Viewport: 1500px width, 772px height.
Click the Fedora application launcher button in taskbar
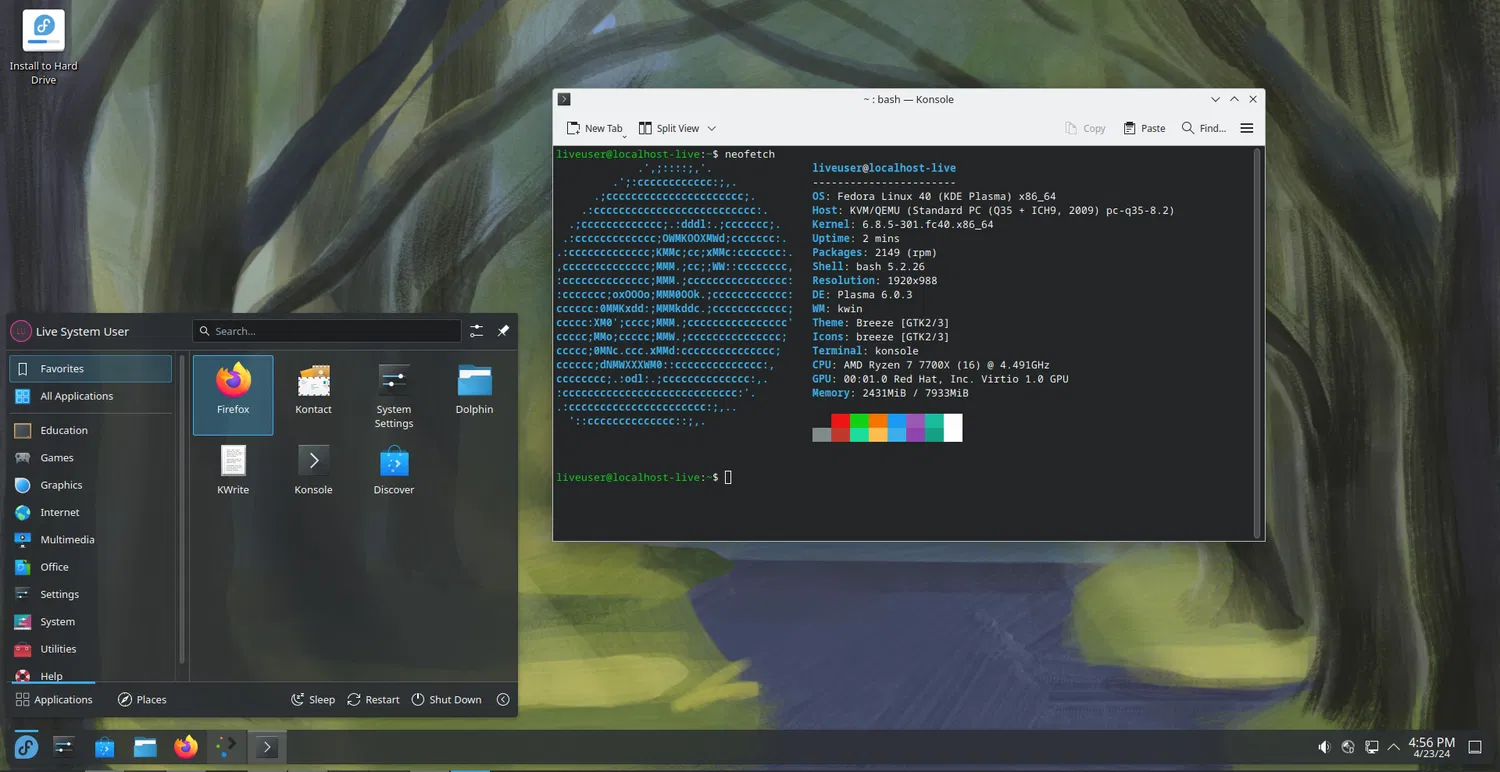[26, 746]
